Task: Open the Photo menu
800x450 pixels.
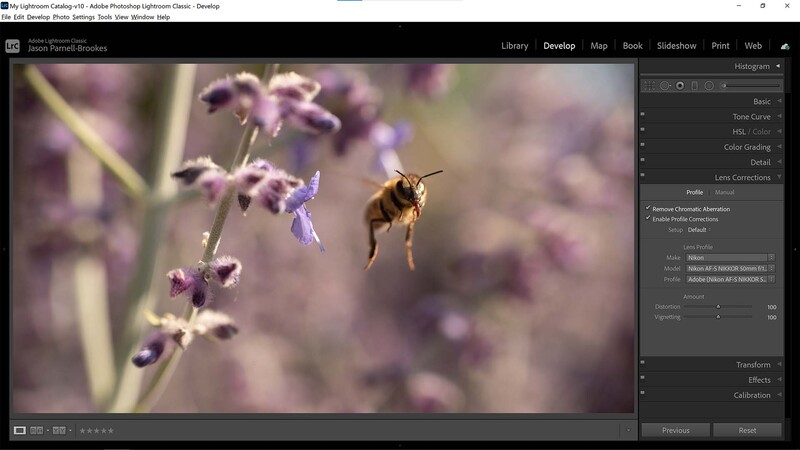Action: pyautogui.click(x=61, y=17)
